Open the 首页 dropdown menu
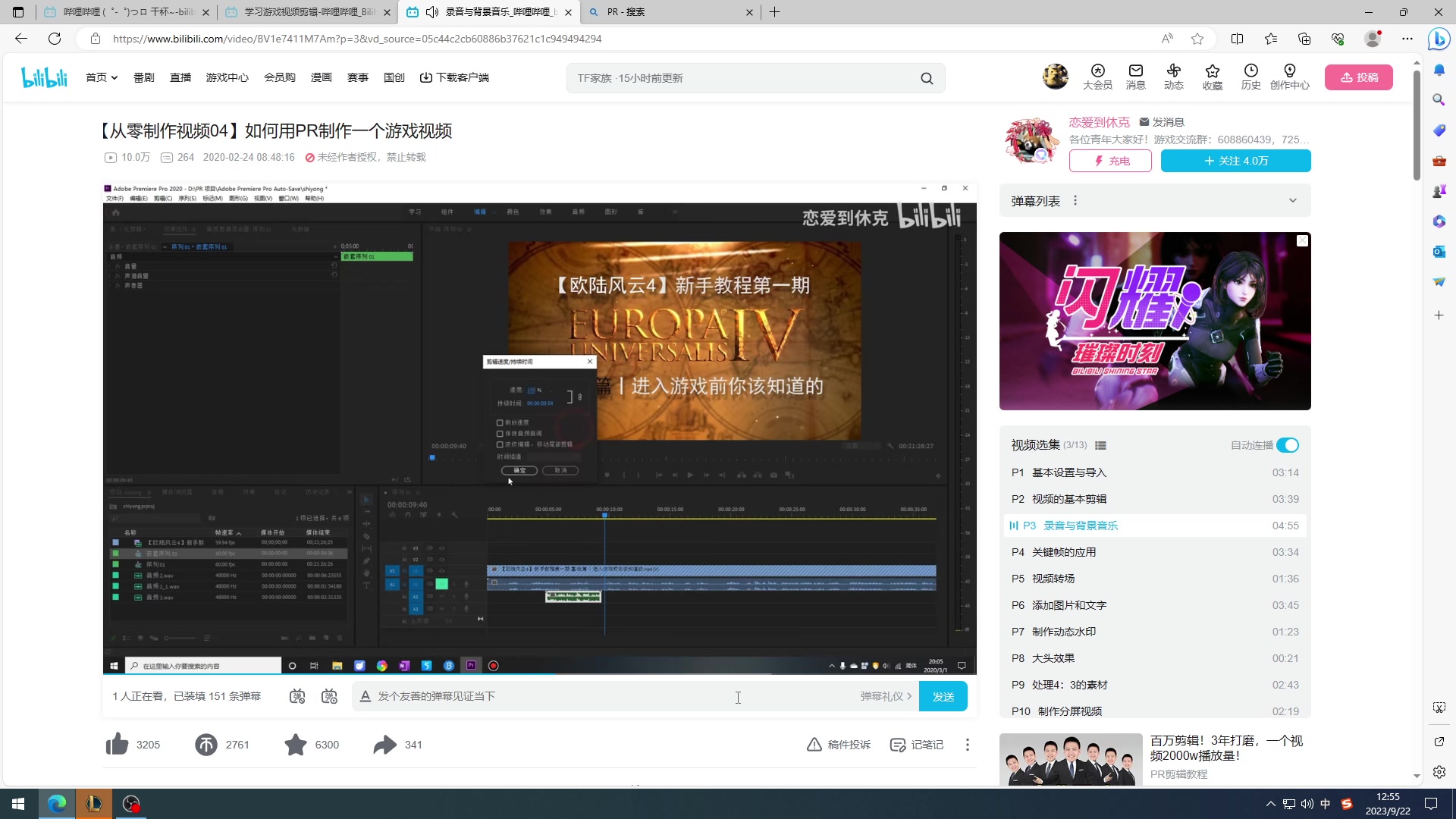Viewport: 1456px width, 819px height. tap(102, 77)
